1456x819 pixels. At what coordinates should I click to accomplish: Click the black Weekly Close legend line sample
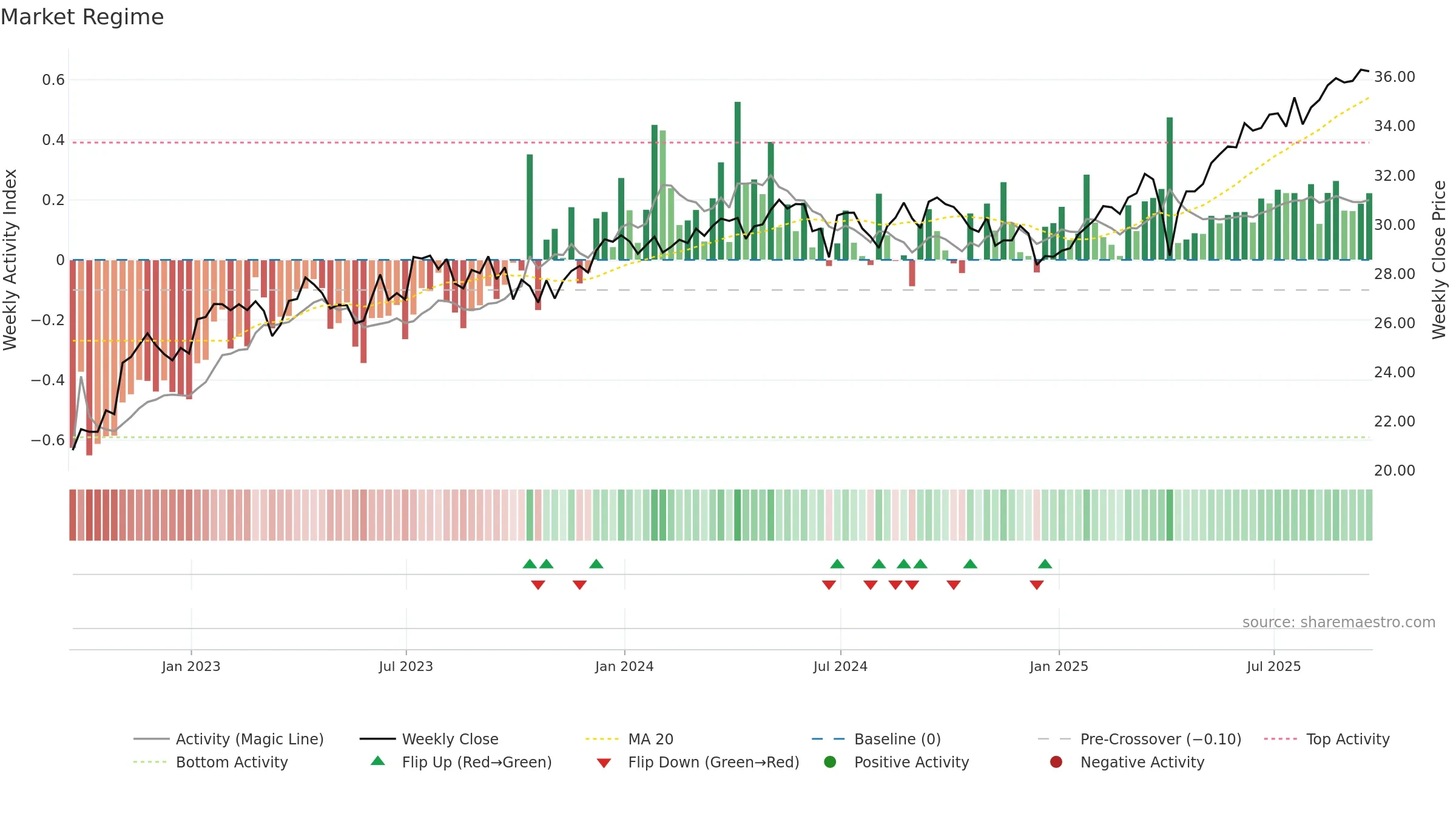point(377,739)
